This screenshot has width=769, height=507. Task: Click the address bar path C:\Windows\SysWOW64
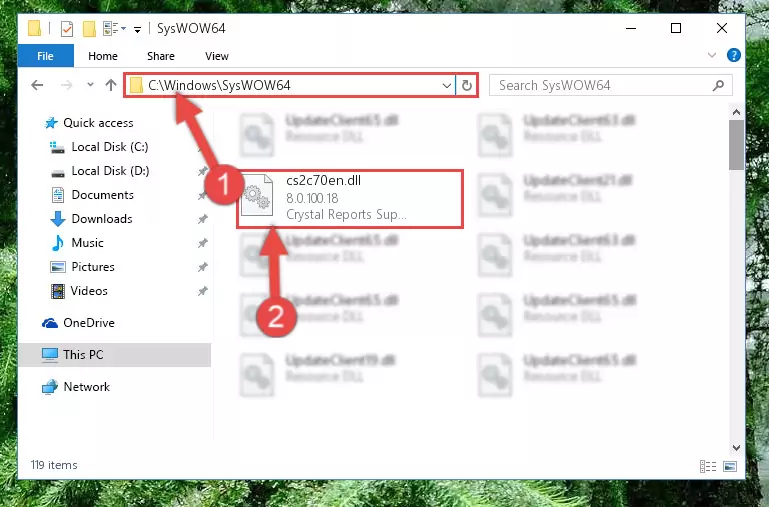(219, 85)
